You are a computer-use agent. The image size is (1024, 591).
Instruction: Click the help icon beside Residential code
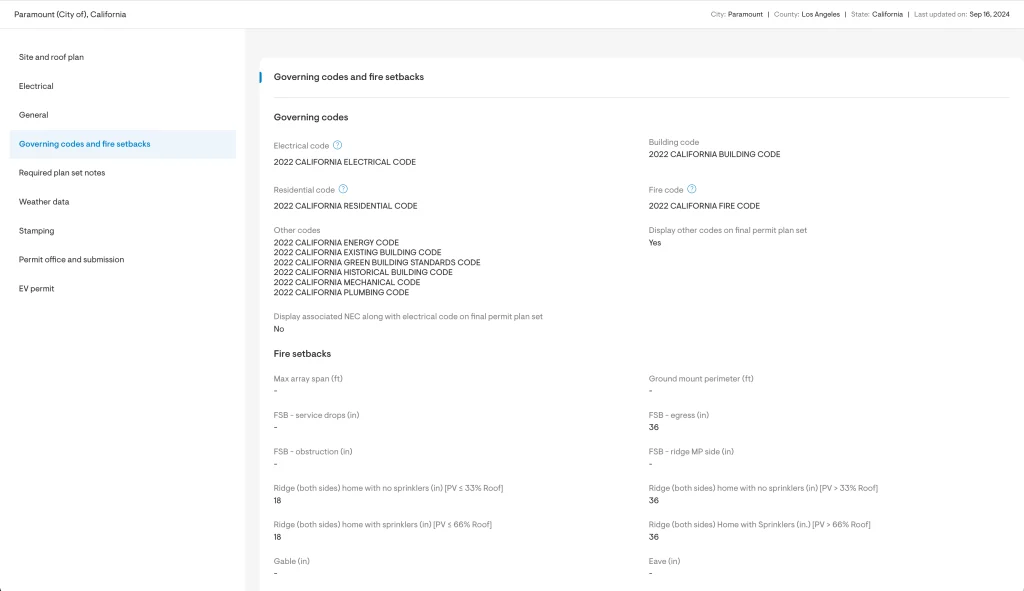(x=343, y=189)
